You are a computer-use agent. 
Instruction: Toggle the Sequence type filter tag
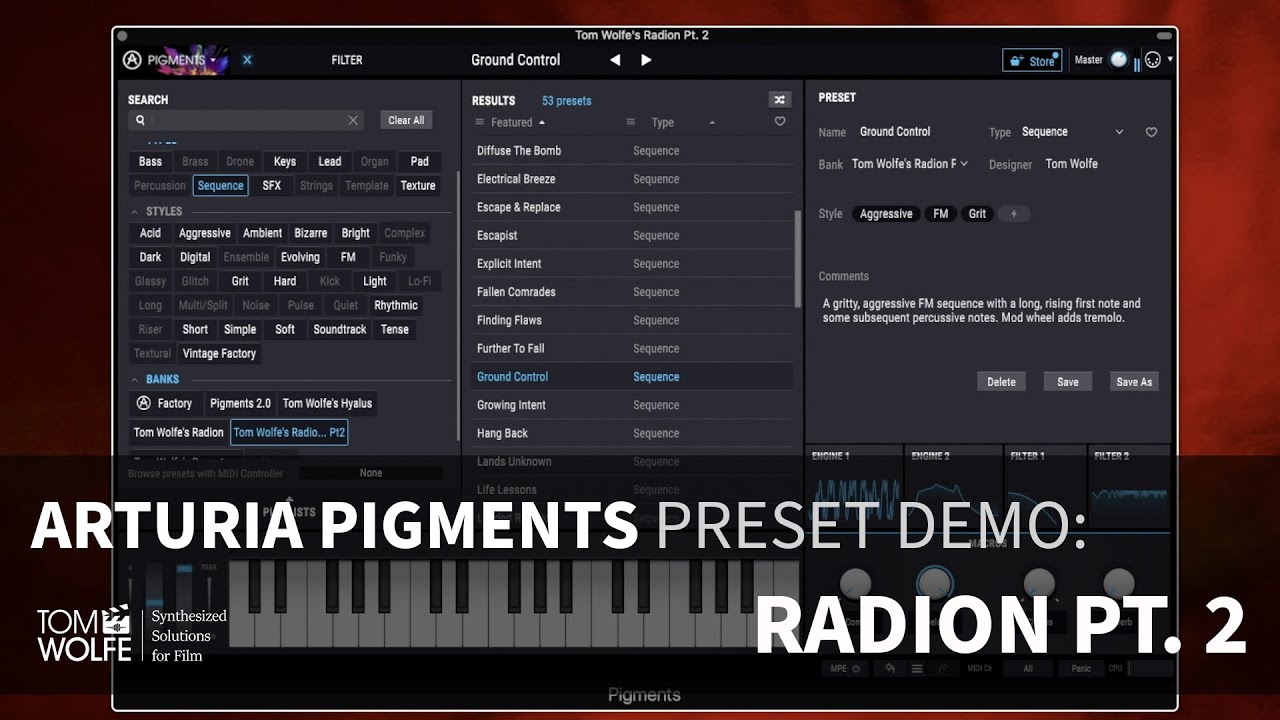tap(220, 186)
